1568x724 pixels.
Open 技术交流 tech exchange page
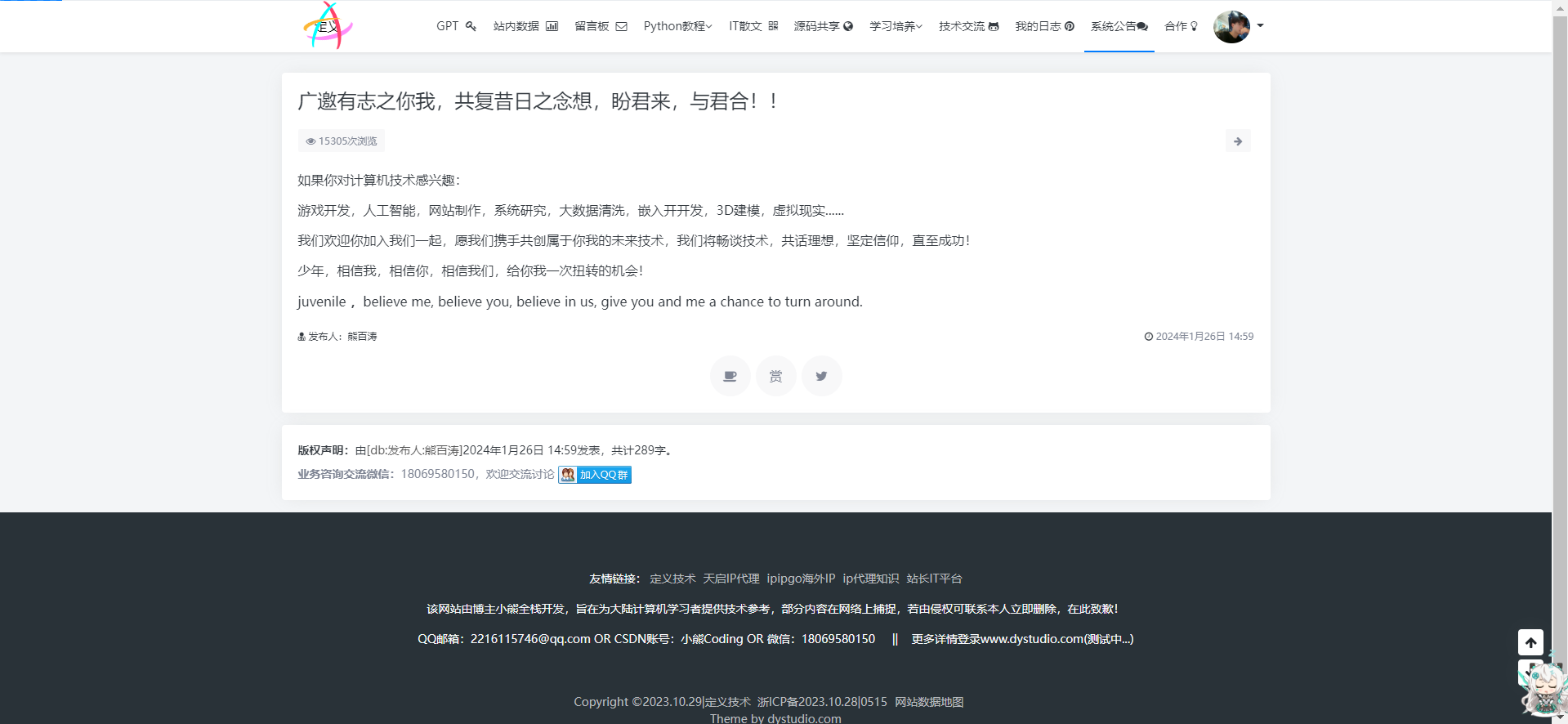point(968,26)
